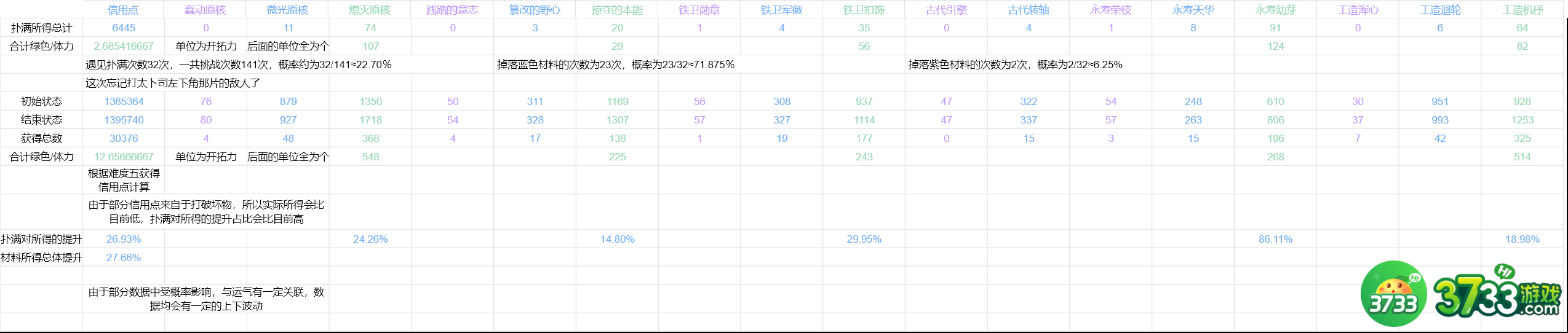Select the 掉落紫色材料 probability note
1568x333 pixels.
pos(1015,65)
